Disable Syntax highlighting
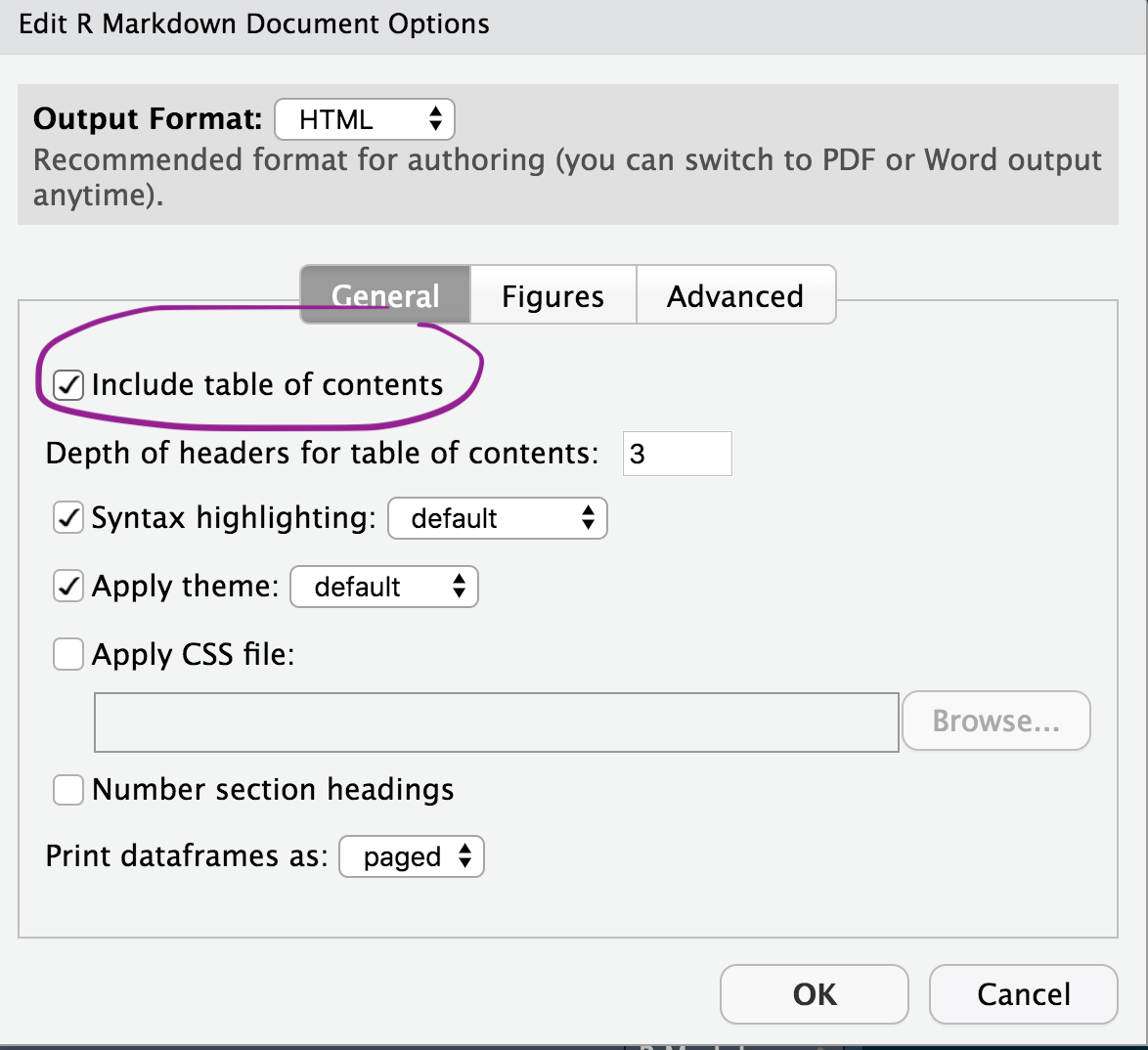The image size is (1148, 1050). pos(67,518)
